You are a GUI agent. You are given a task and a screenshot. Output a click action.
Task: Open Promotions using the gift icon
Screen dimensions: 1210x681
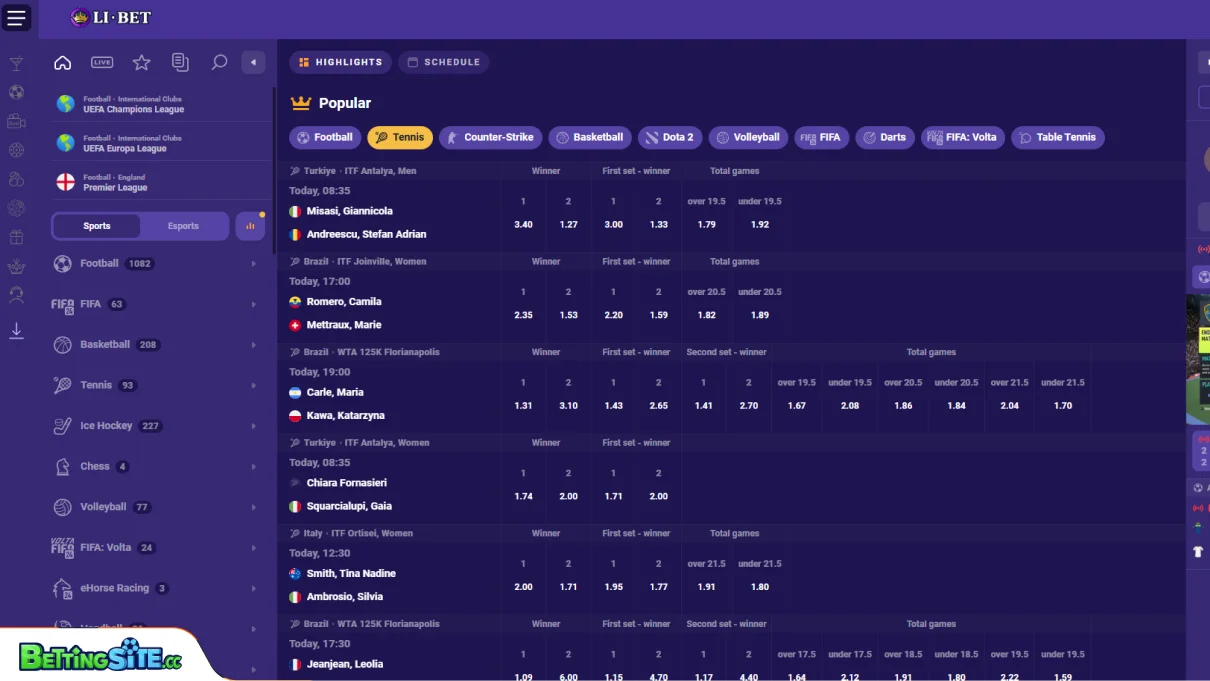pyautogui.click(x=16, y=237)
